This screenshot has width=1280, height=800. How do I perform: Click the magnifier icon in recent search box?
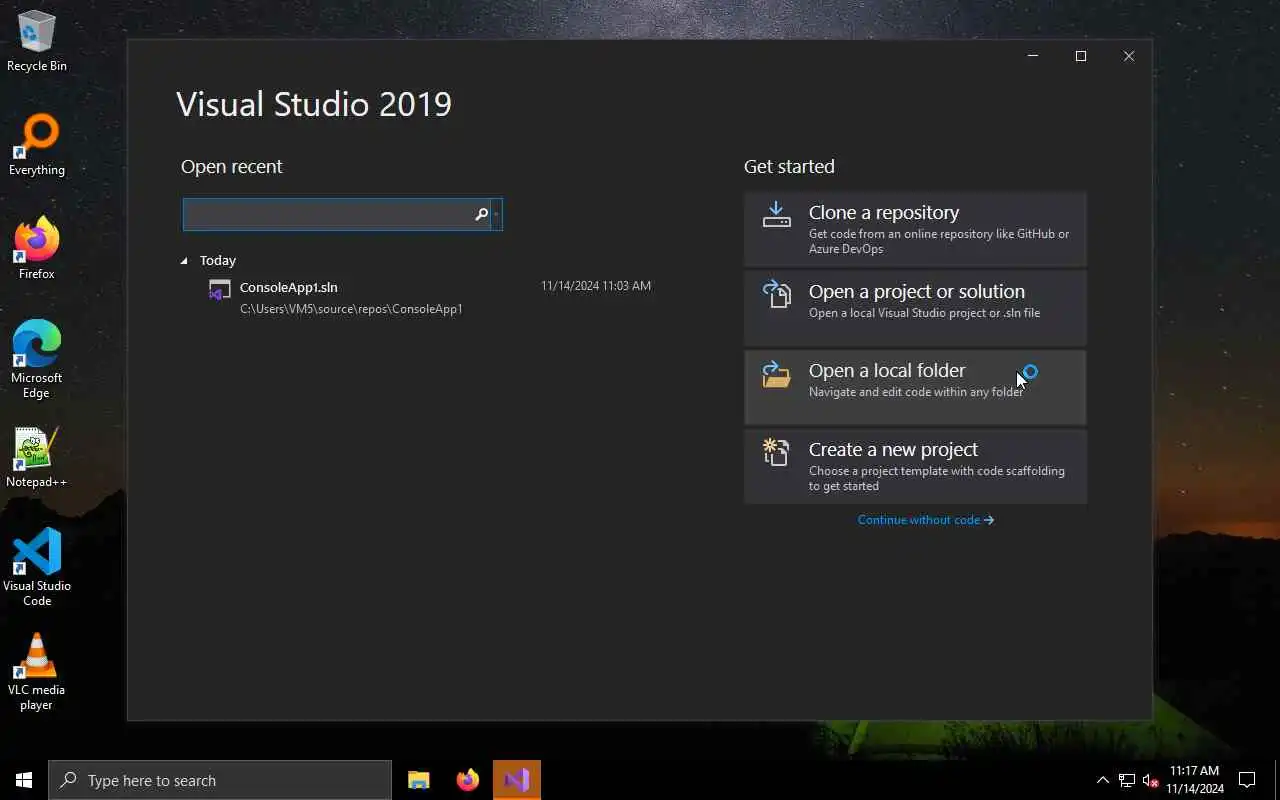pyautogui.click(x=481, y=214)
